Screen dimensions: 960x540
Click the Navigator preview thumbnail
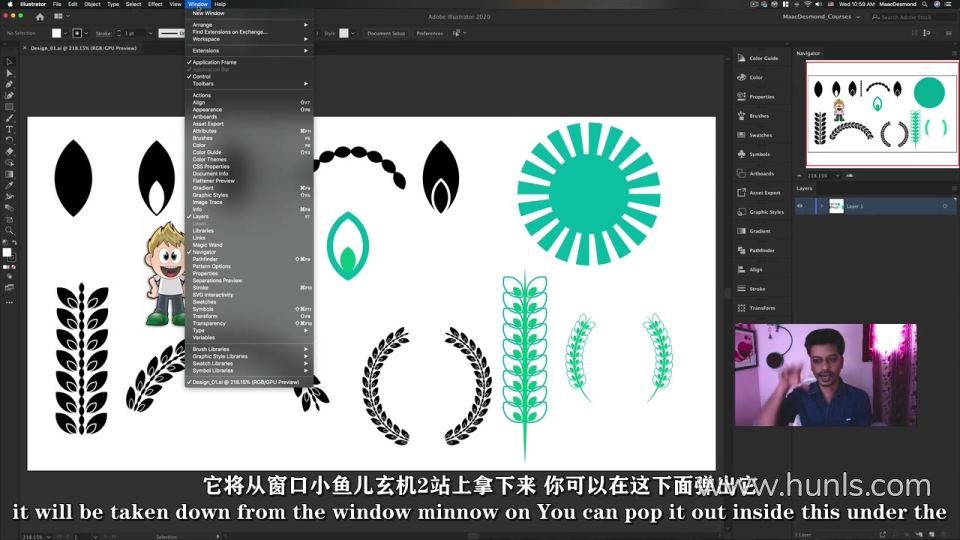click(x=882, y=113)
